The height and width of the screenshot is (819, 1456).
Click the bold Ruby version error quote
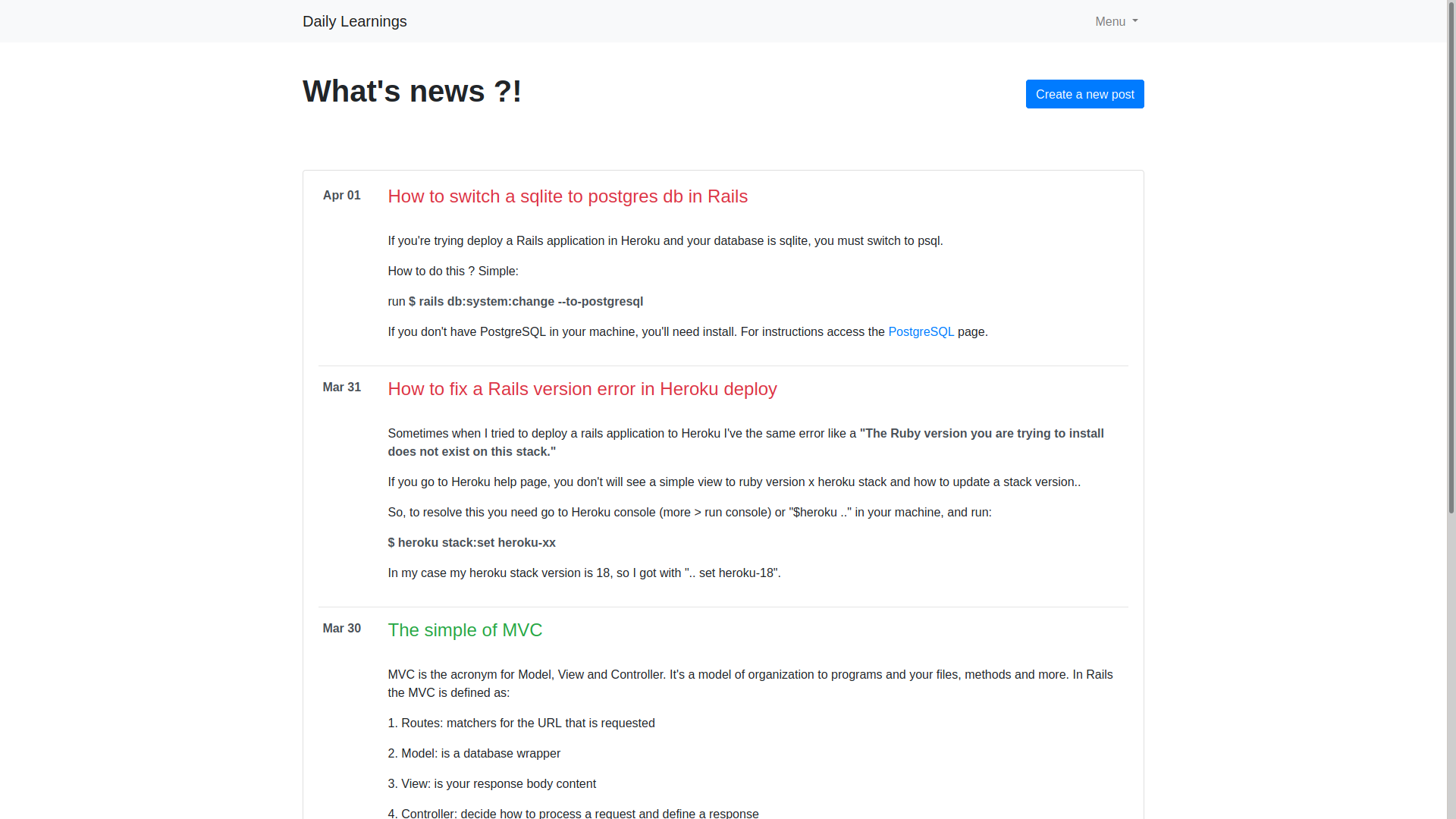point(981,434)
